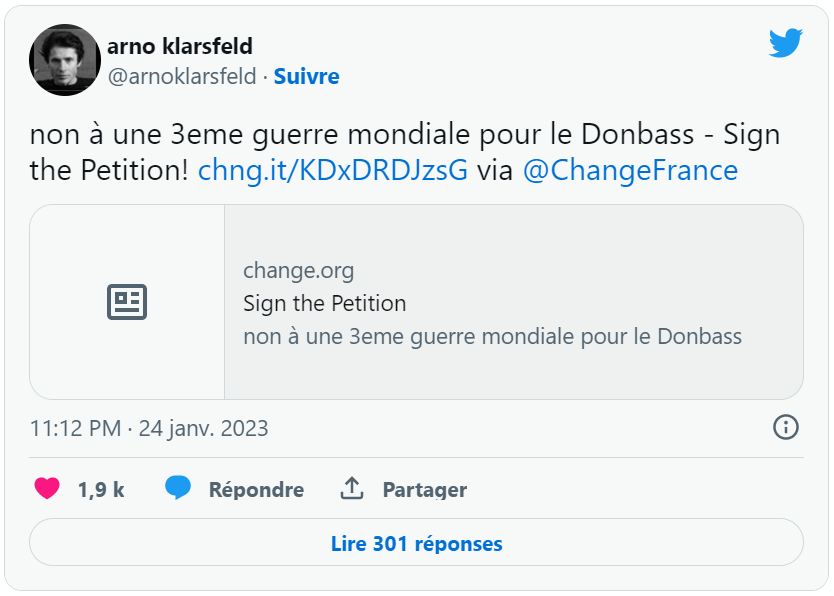This screenshot has height=596, width=834.
Task: Click the Partager label
Action: tap(424, 490)
